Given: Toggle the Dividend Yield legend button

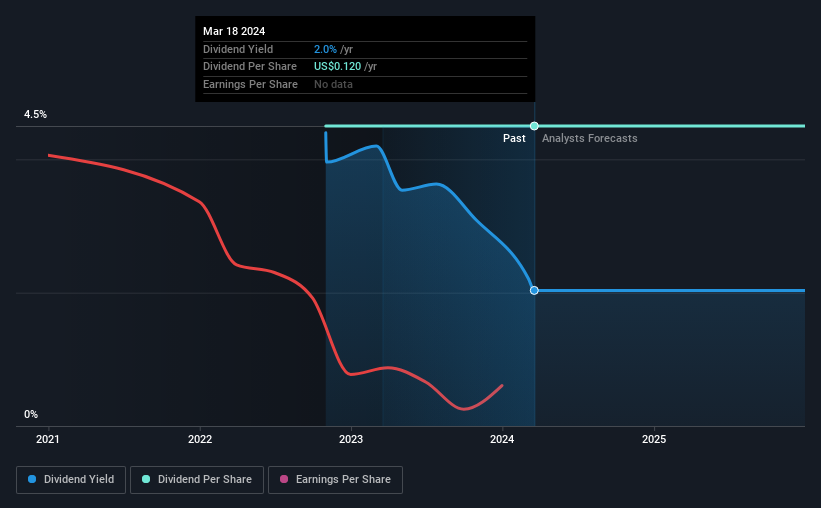Looking at the screenshot, I should 71,480.
